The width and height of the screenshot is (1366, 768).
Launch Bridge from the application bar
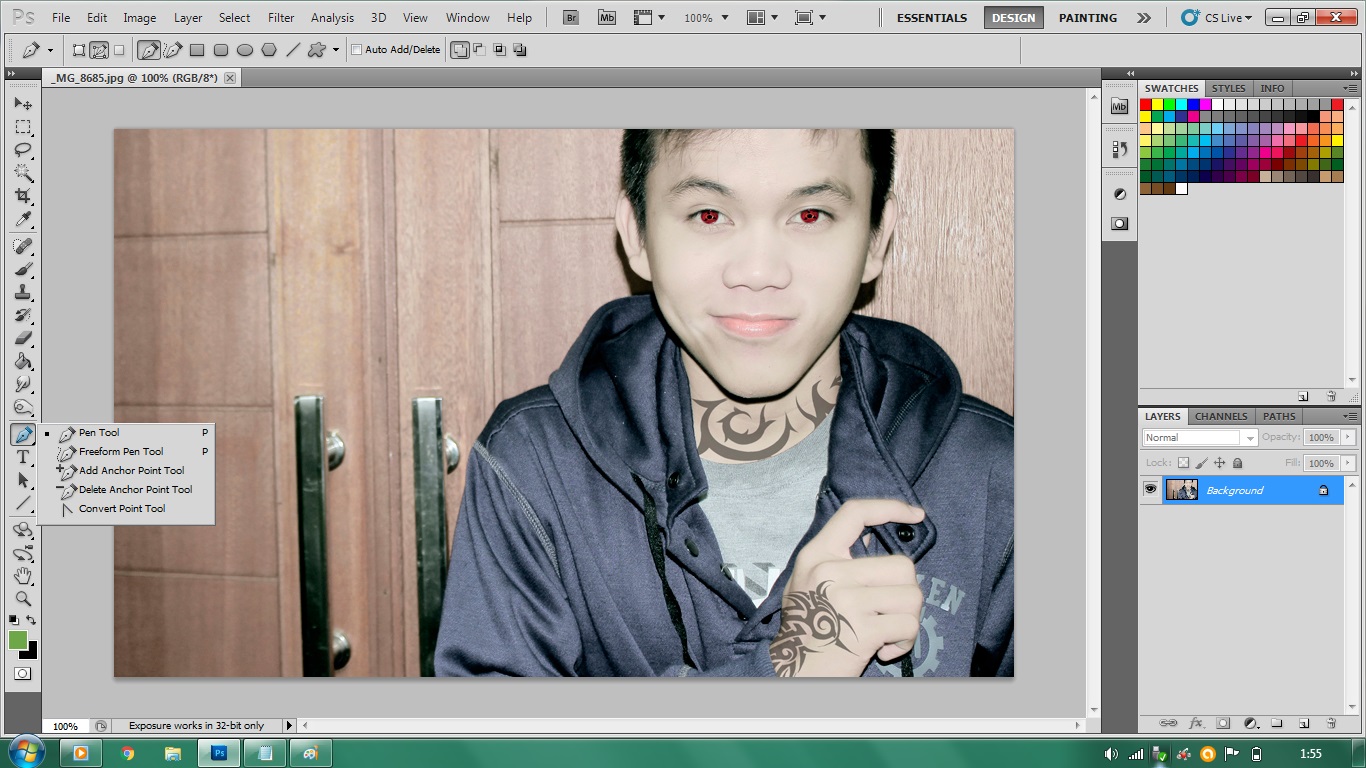click(x=571, y=17)
